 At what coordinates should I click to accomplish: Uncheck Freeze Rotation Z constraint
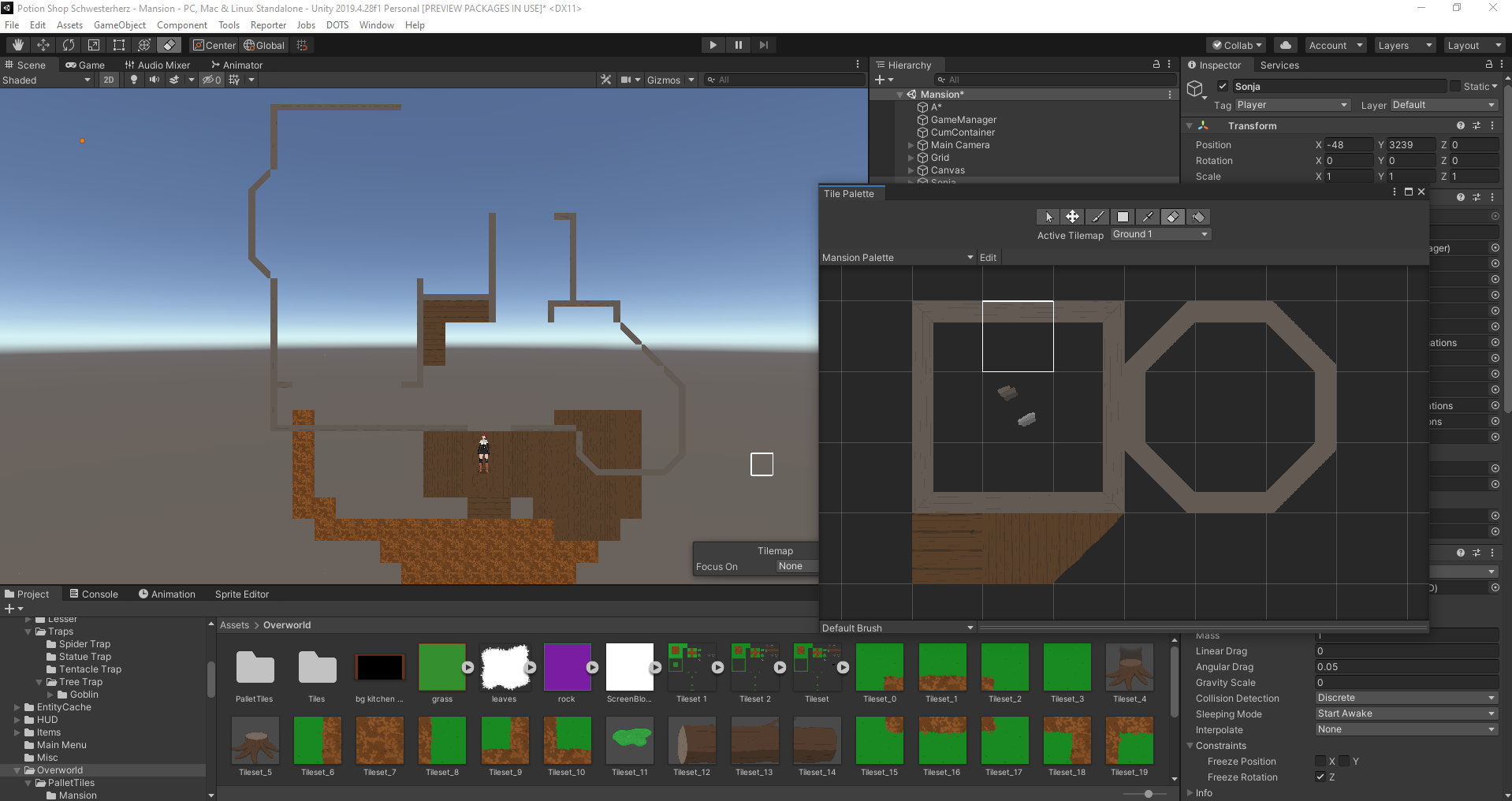pyautogui.click(x=1320, y=777)
